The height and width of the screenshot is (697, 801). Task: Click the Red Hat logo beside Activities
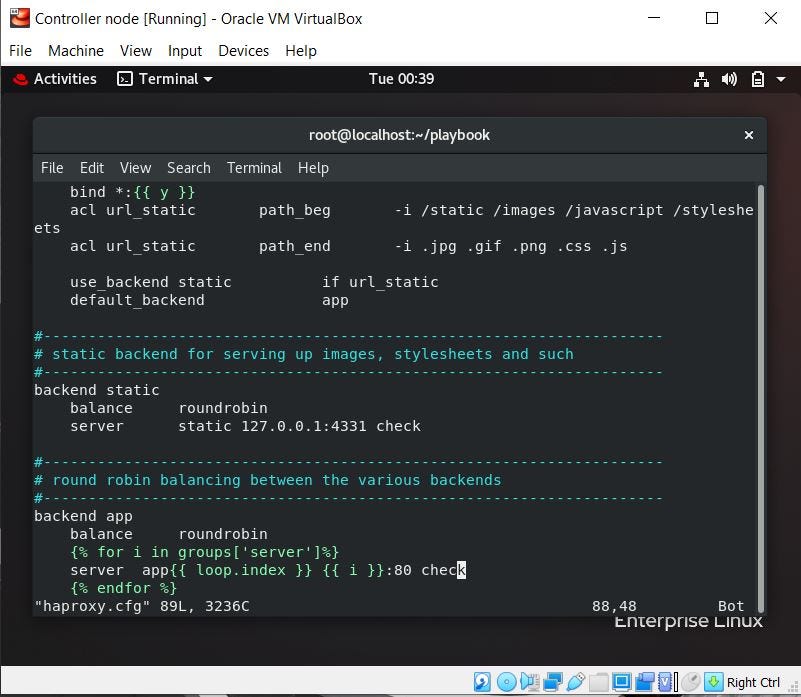pos(20,79)
